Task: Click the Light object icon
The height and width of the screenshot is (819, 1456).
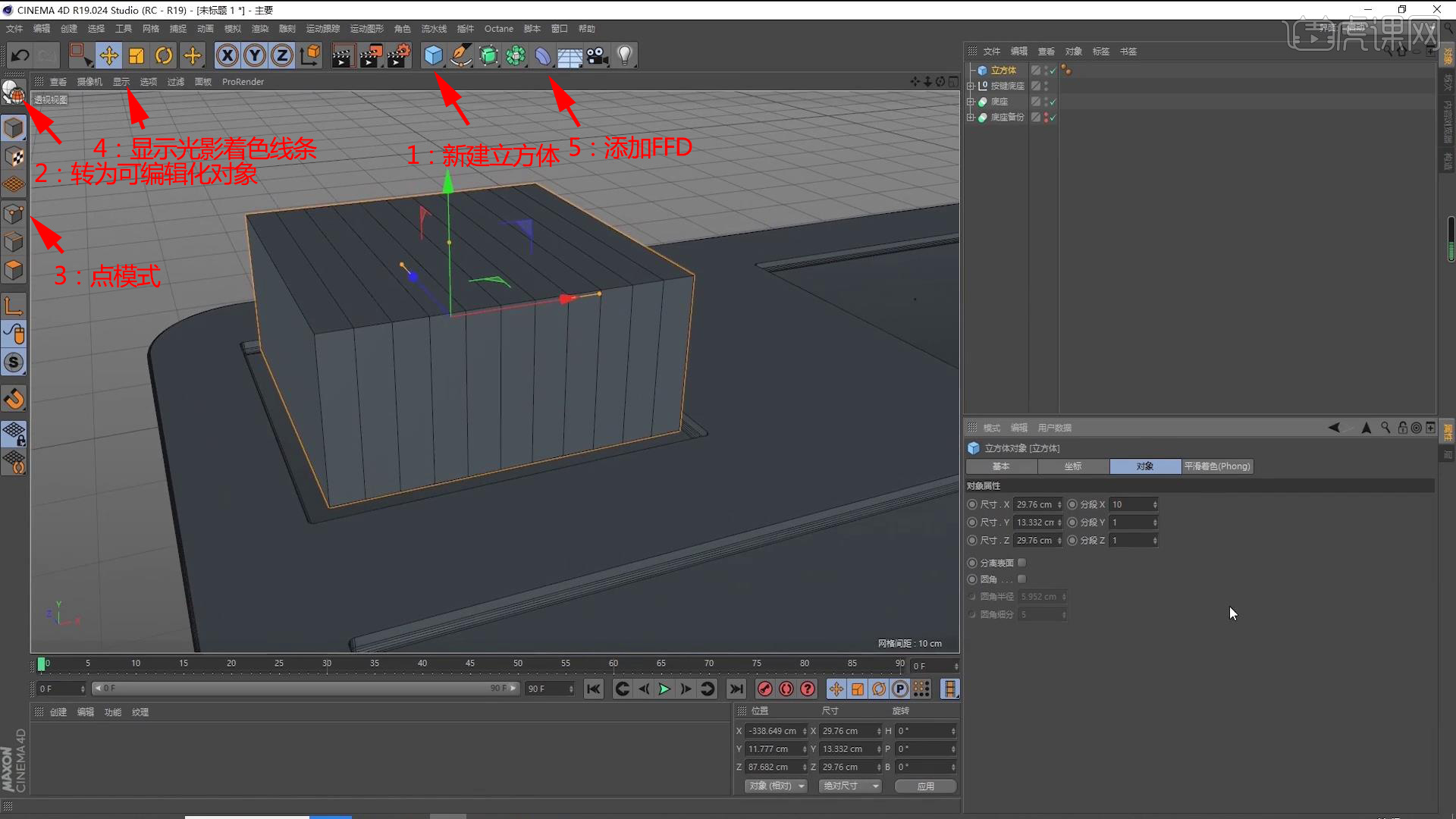Action: tap(624, 55)
